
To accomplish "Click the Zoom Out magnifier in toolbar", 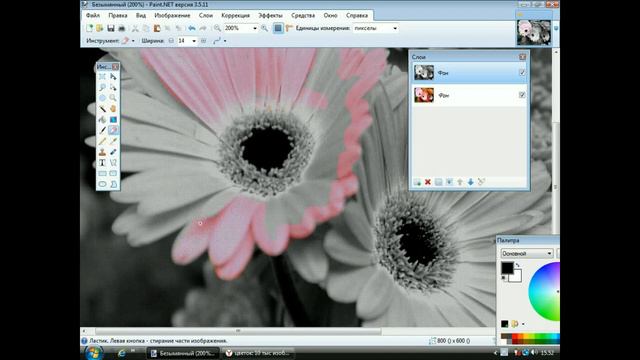I will (217, 28).
